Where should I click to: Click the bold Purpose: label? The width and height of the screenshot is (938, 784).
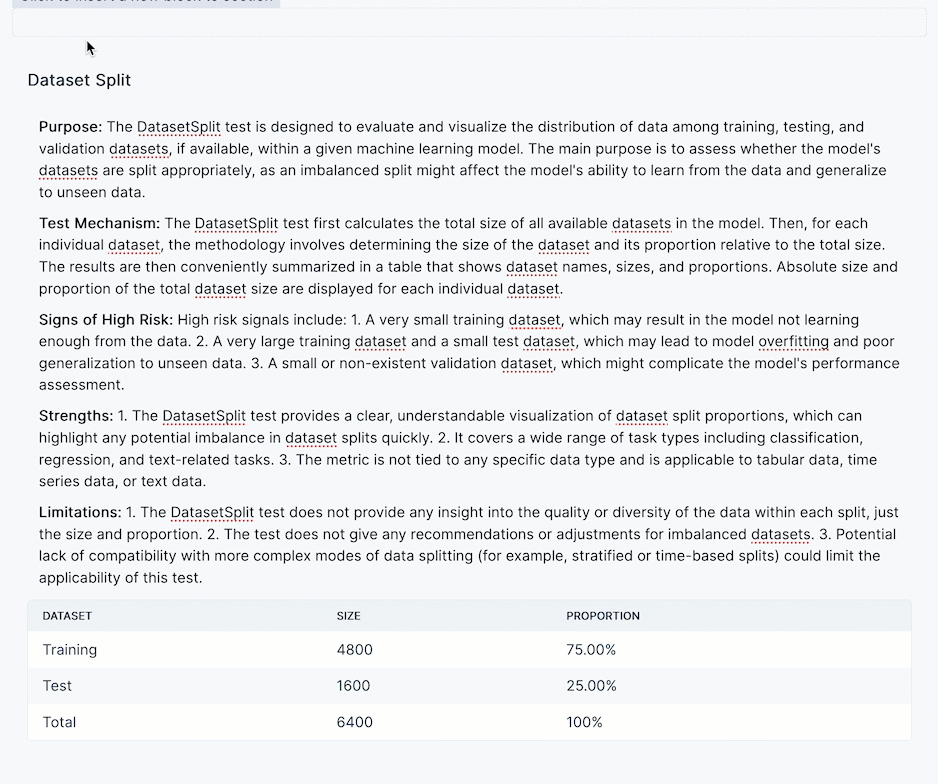pos(70,127)
